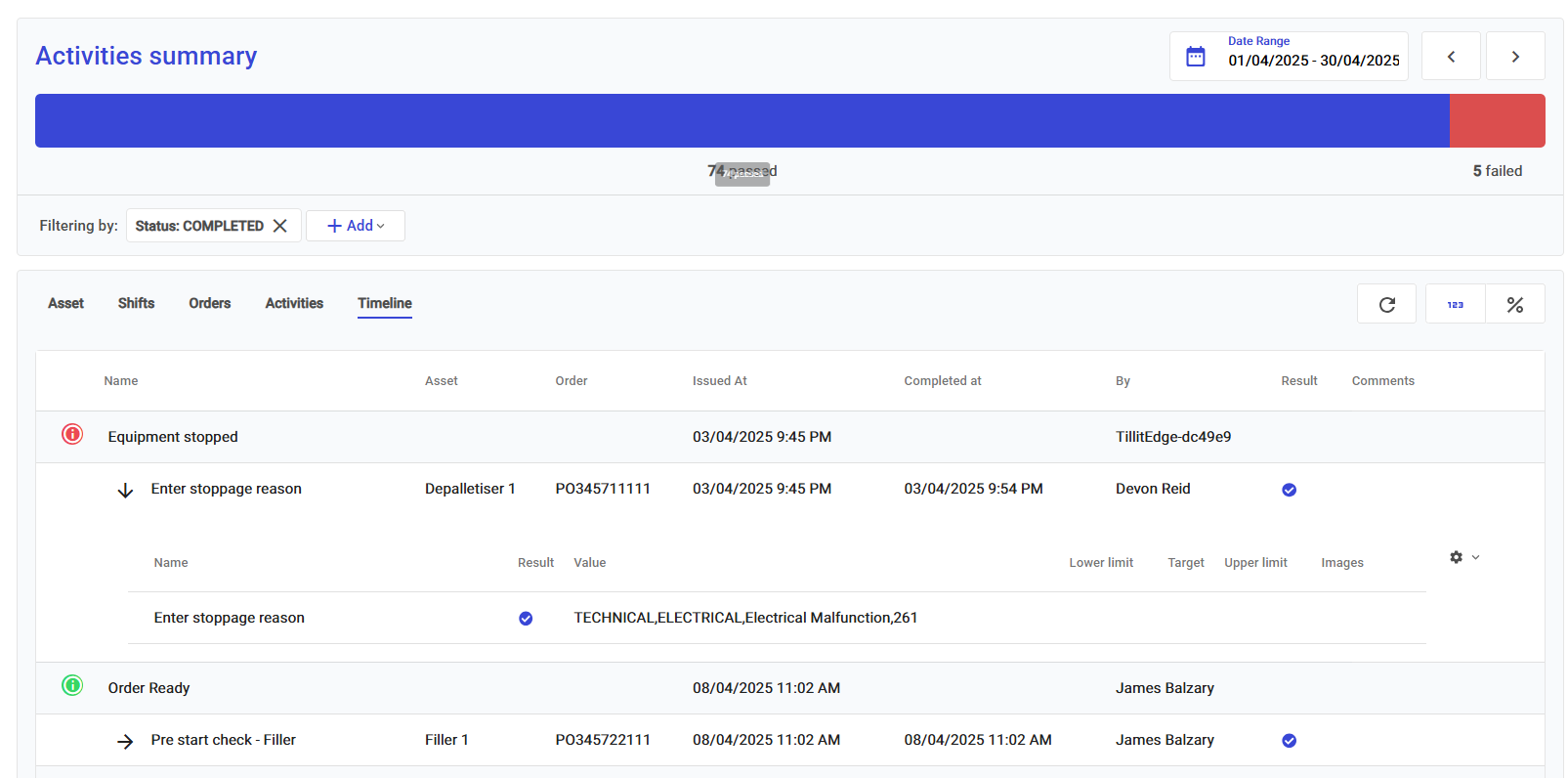The image size is (1568, 778).
Task: Click the Date Range input field
Action: [x=1313, y=61]
